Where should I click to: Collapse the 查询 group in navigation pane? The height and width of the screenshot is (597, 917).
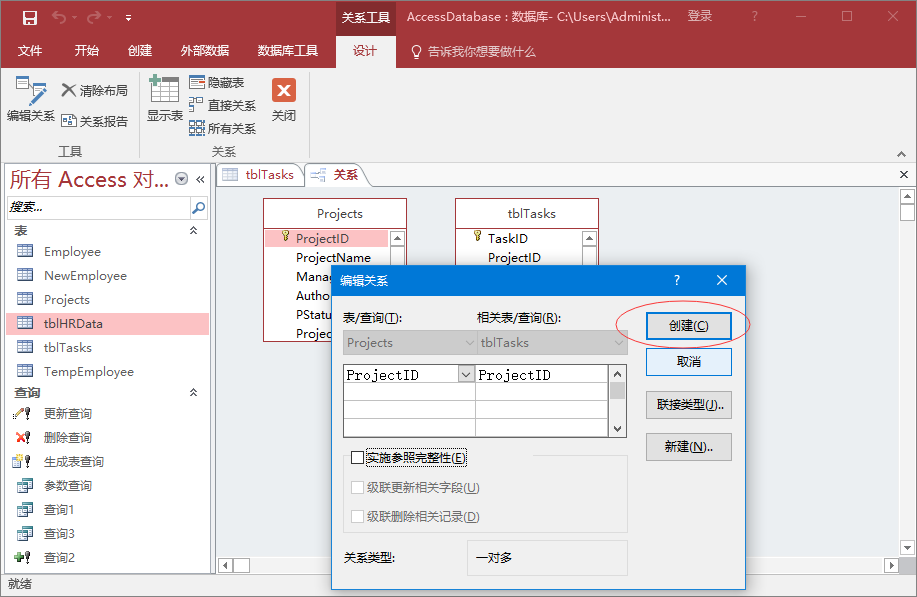click(194, 393)
